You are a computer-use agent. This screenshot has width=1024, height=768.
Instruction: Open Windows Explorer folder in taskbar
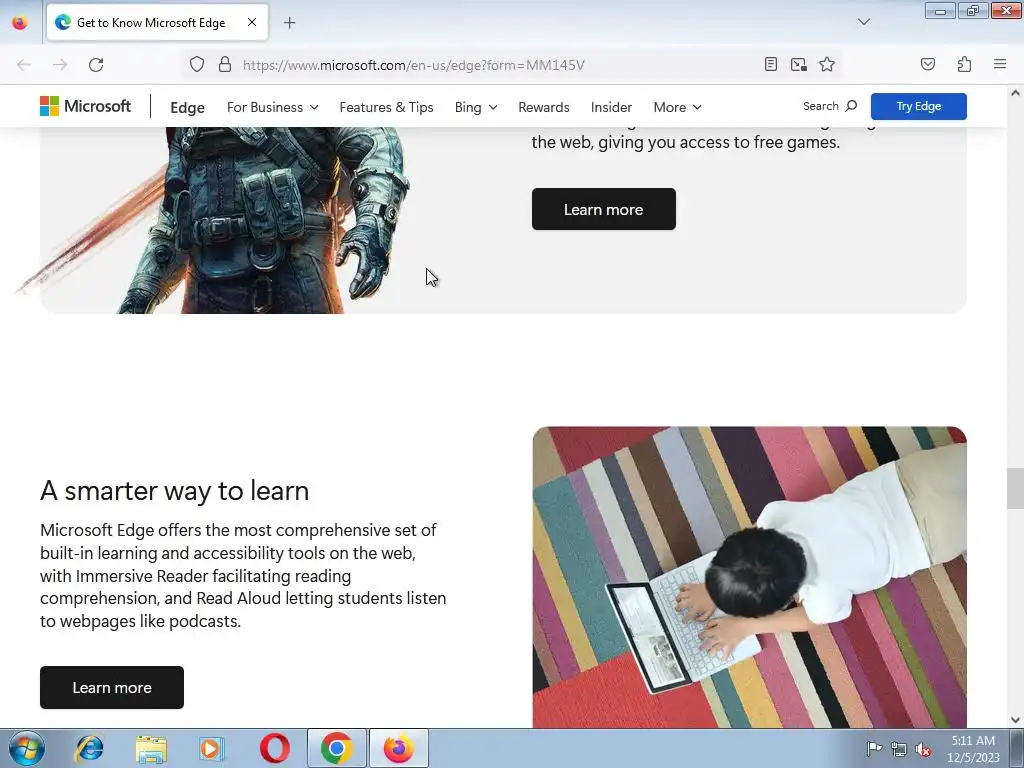[151, 748]
